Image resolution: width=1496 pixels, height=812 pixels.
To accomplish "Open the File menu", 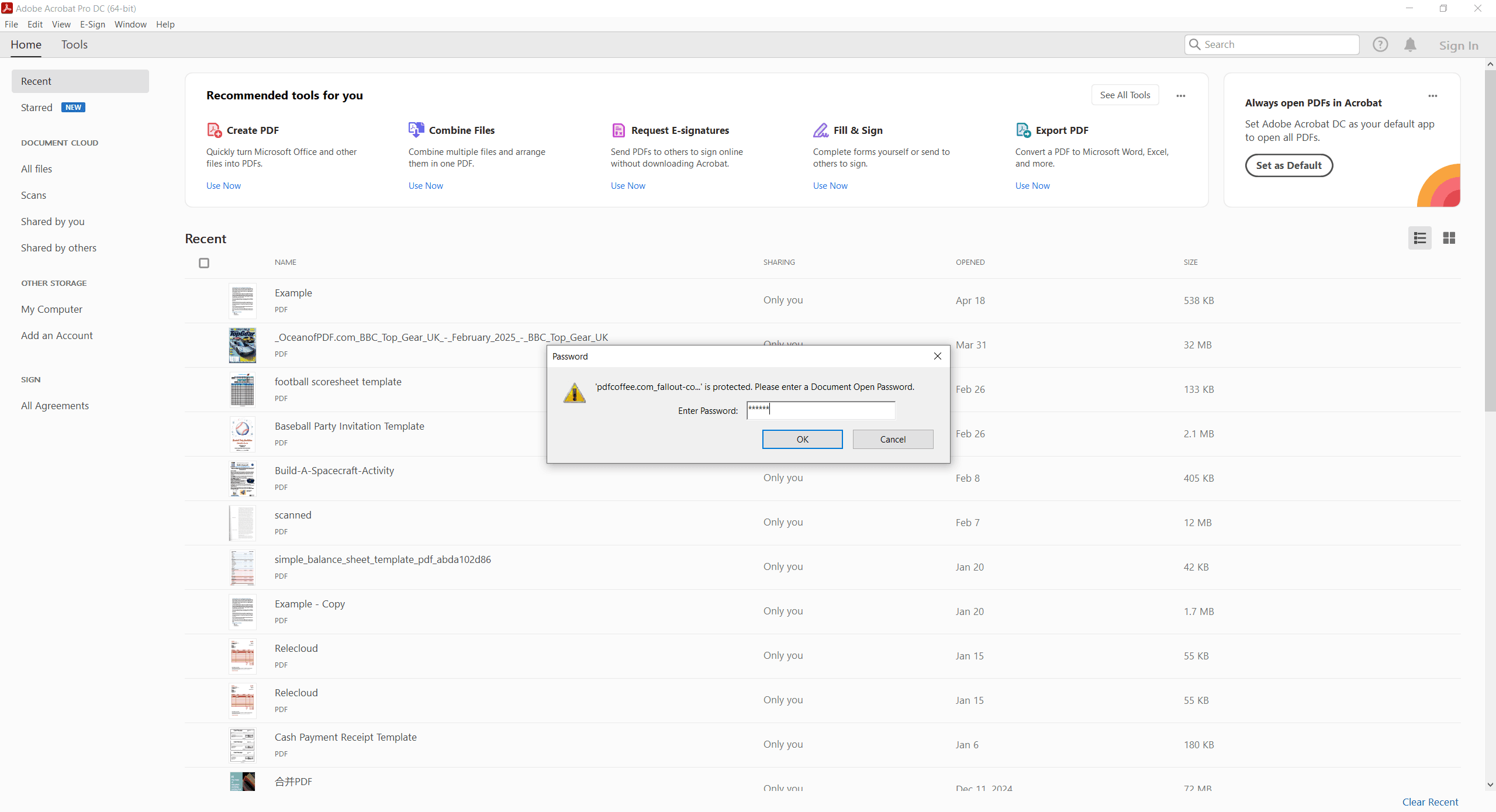I will 11,24.
